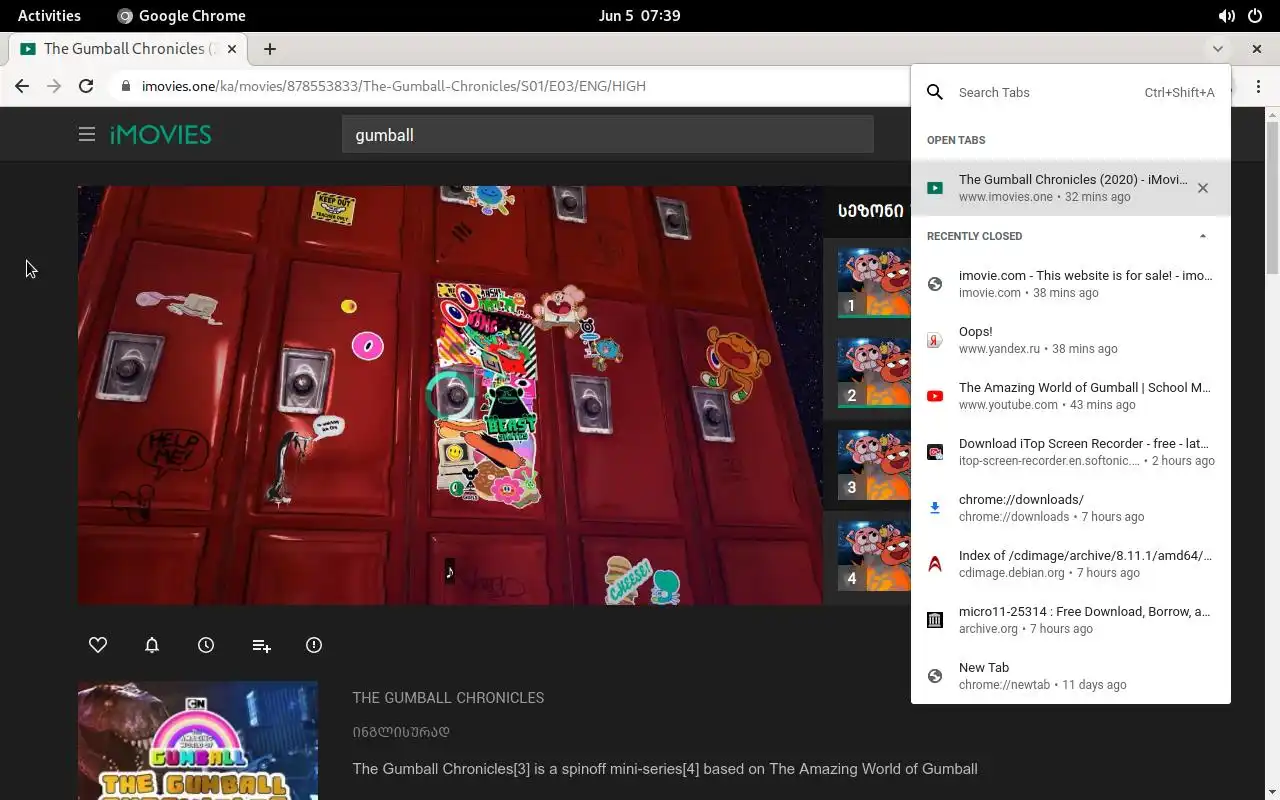Reopen imovie.com website for sale entry
Image resolution: width=1280 pixels, height=800 pixels.
(x=1070, y=284)
